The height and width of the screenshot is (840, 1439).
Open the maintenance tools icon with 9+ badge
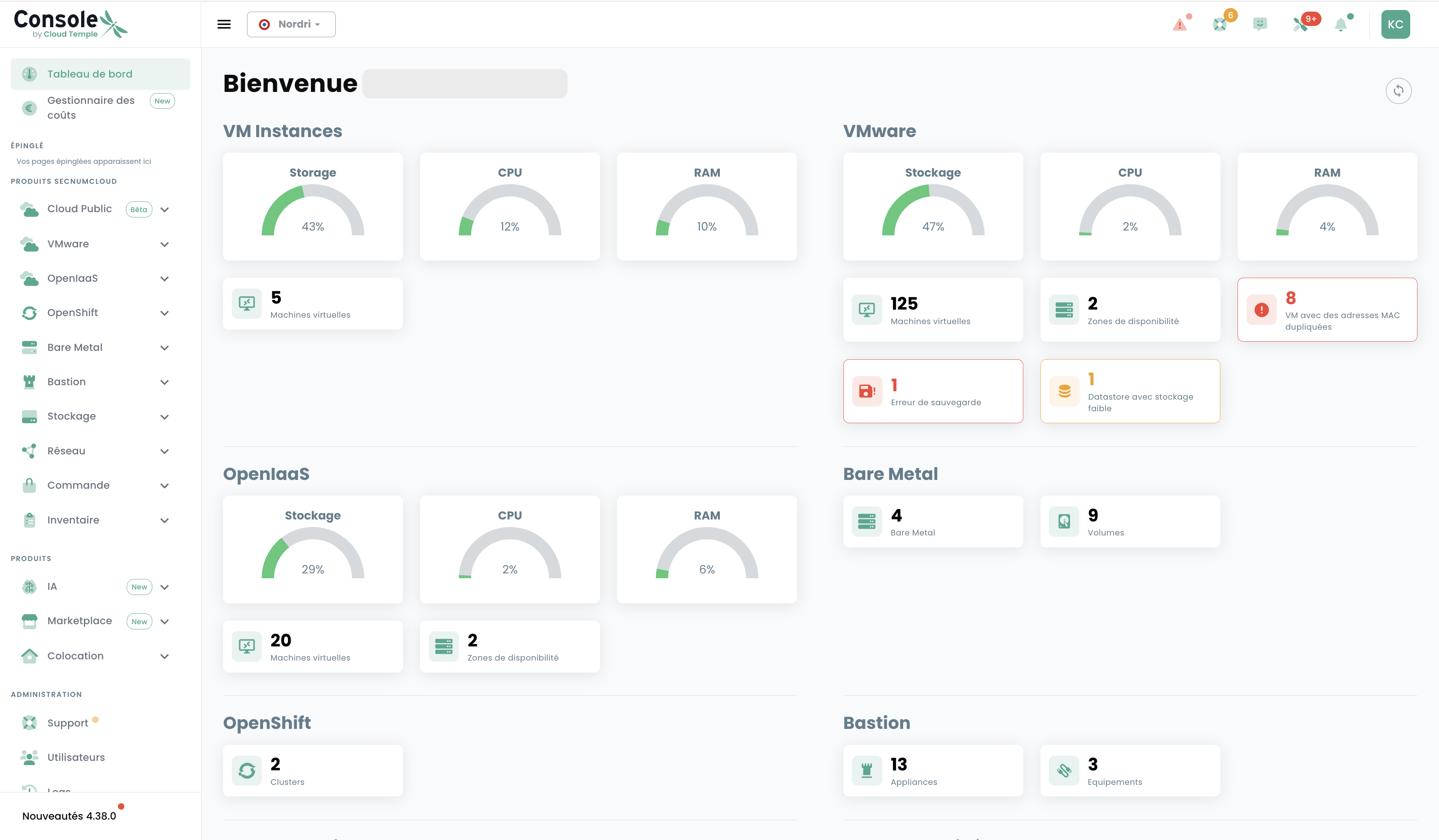(x=1300, y=24)
